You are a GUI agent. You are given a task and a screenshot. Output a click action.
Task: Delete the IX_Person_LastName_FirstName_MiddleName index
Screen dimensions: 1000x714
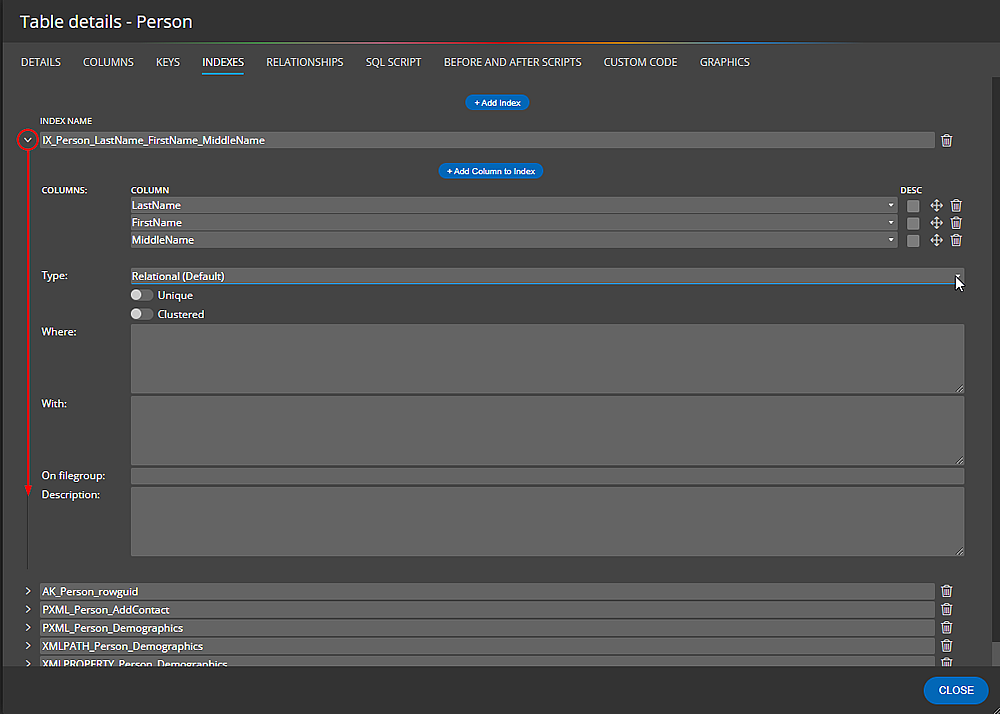click(946, 140)
